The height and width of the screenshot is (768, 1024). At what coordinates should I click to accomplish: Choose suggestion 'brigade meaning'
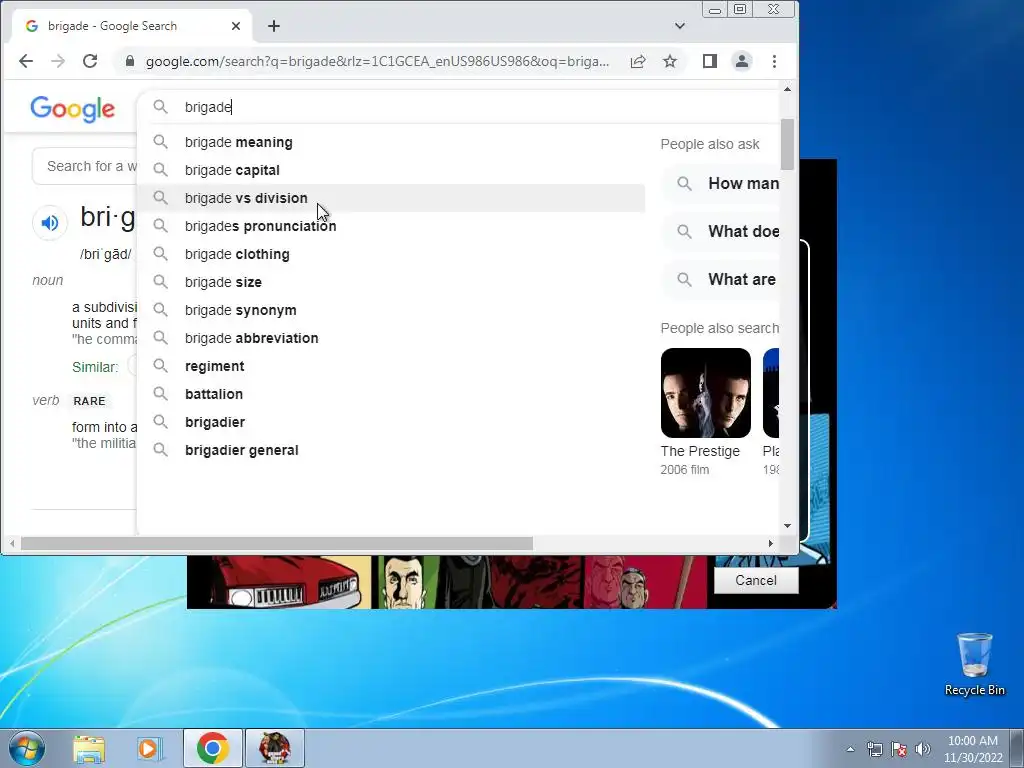tap(391, 142)
